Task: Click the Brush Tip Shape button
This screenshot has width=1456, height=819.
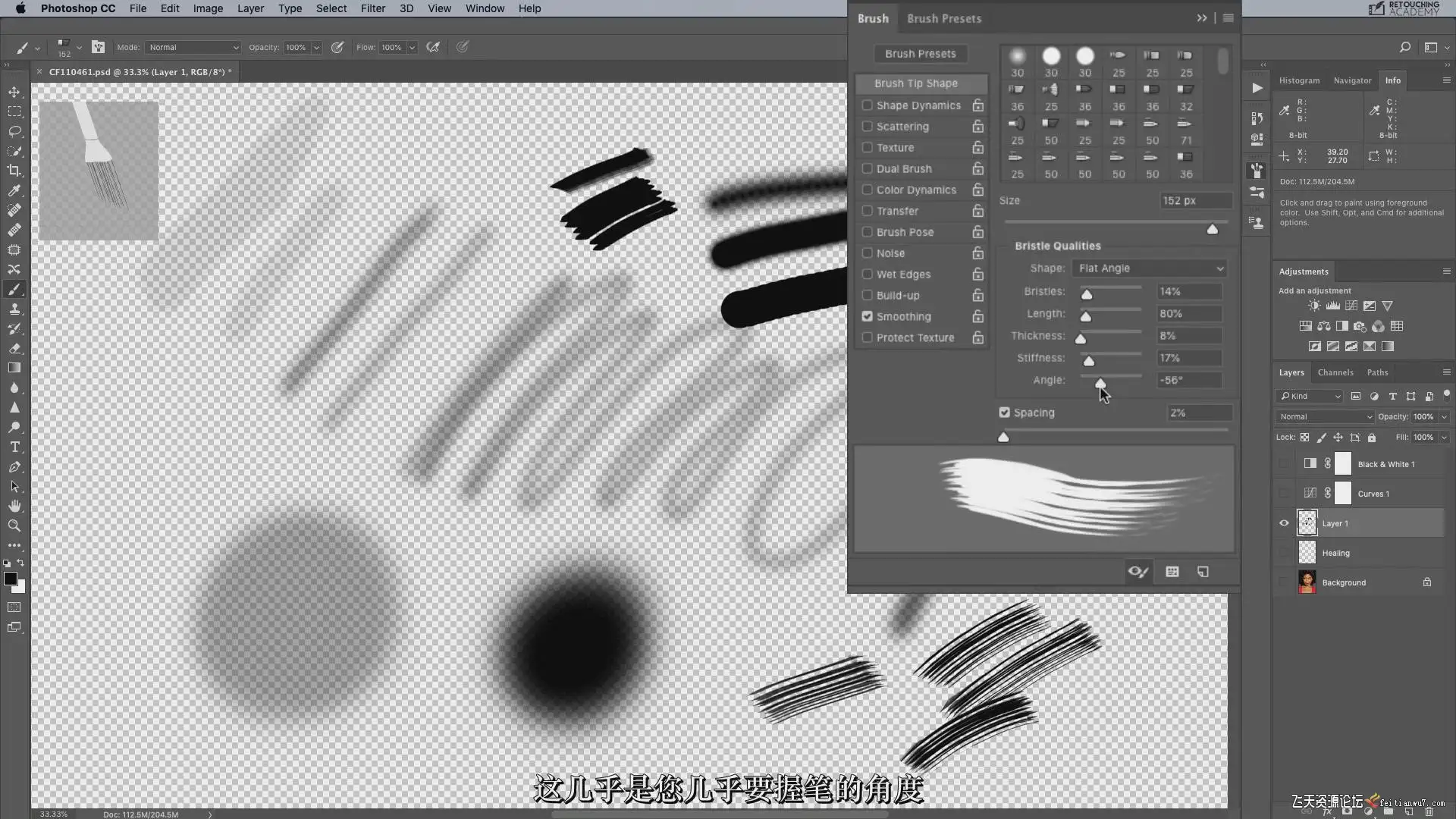Action: pos(915,83)
